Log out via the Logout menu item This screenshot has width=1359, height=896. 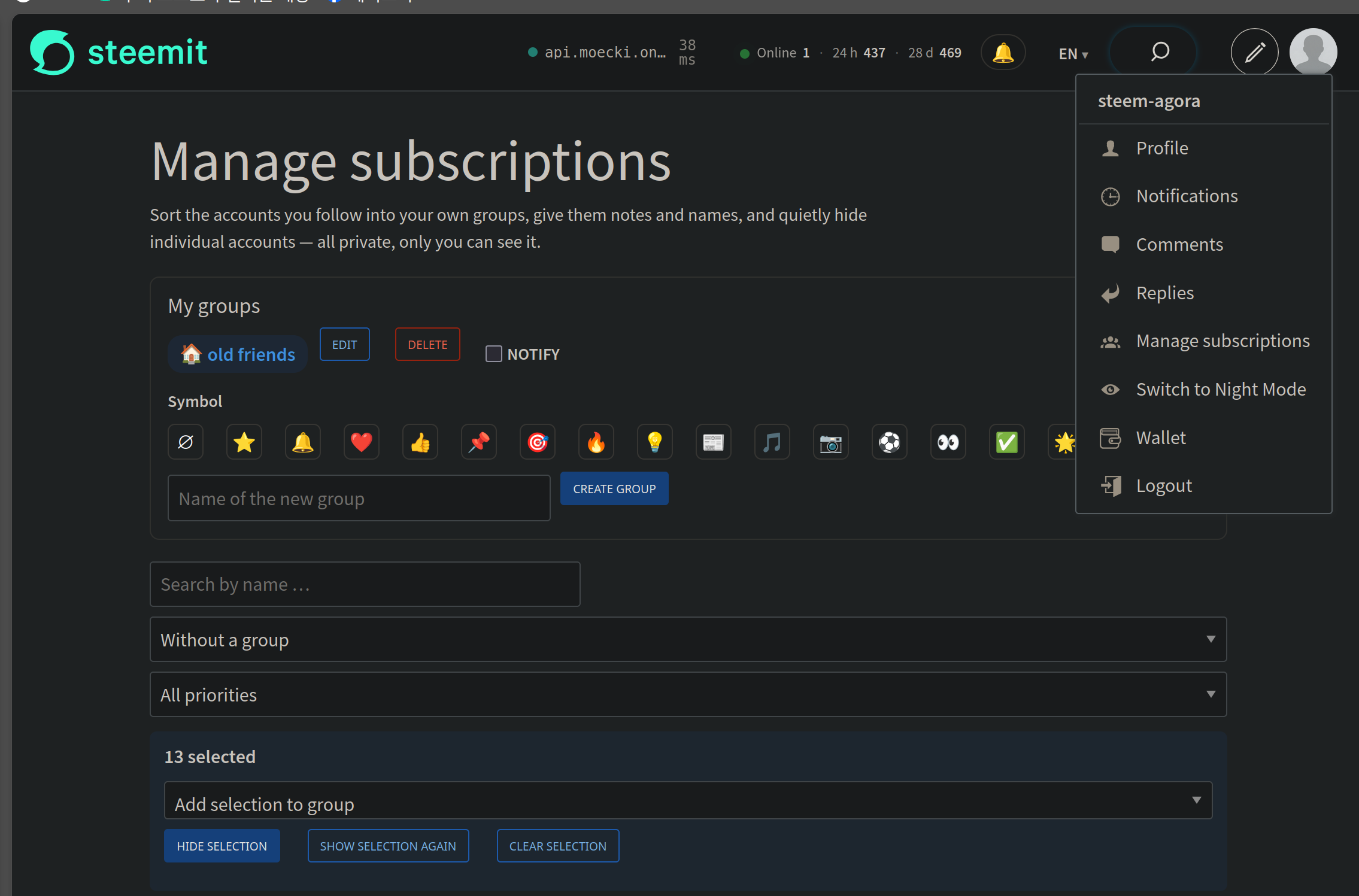[x=1203, y=485]
